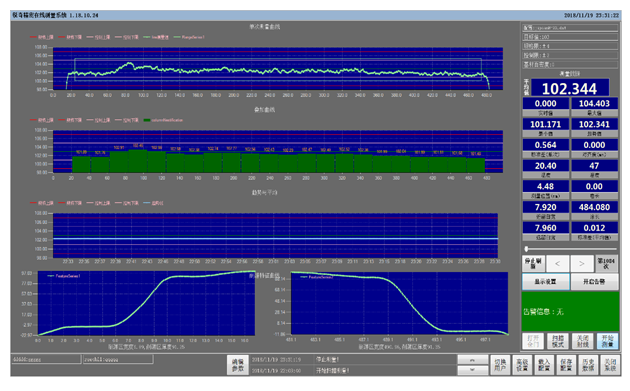The width and height of the screenshot is (630, 391).
Task: Go to next record with the > button
Action: pos(581,264)
